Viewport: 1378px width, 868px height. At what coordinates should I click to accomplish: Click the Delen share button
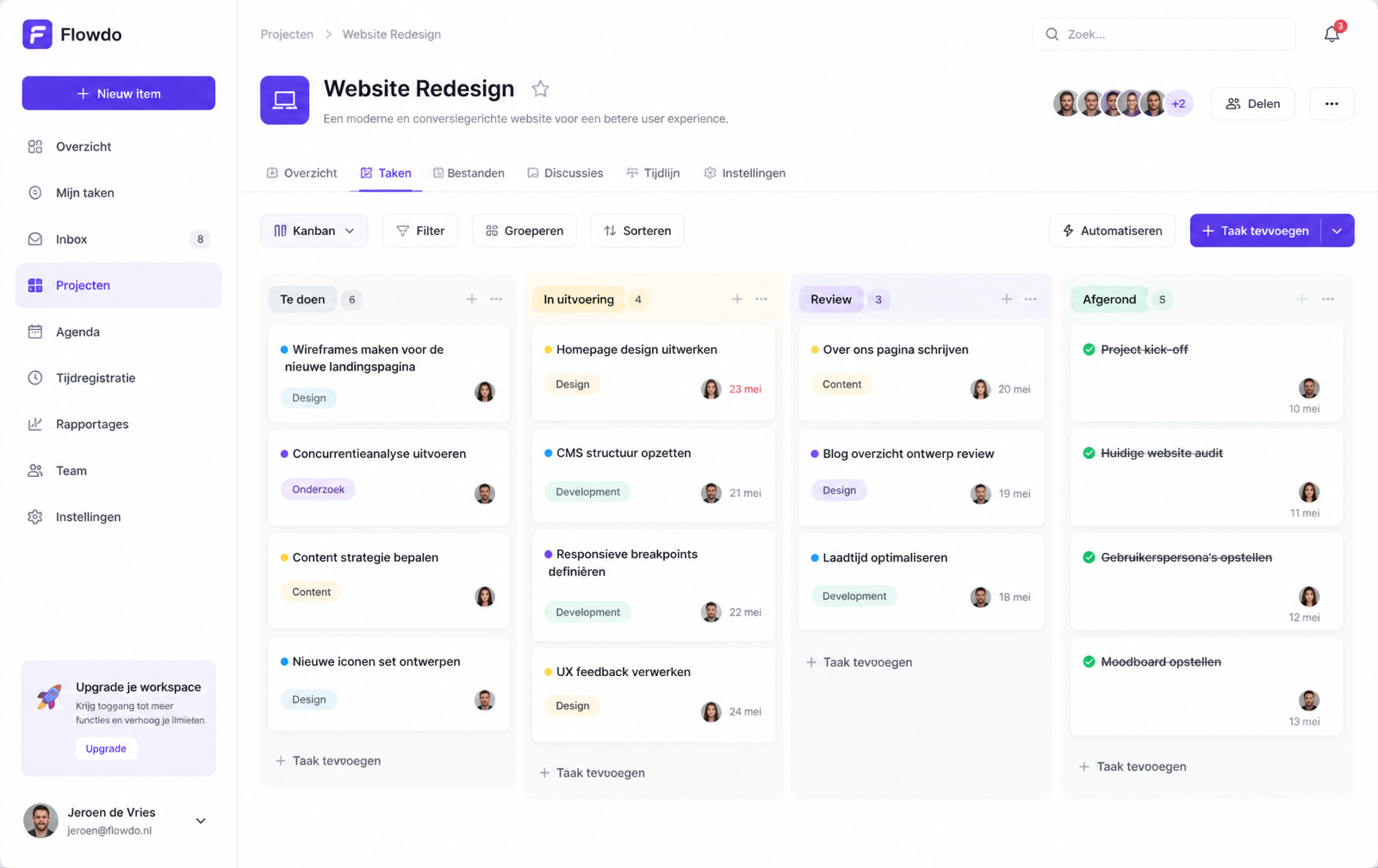[1252, 104]
